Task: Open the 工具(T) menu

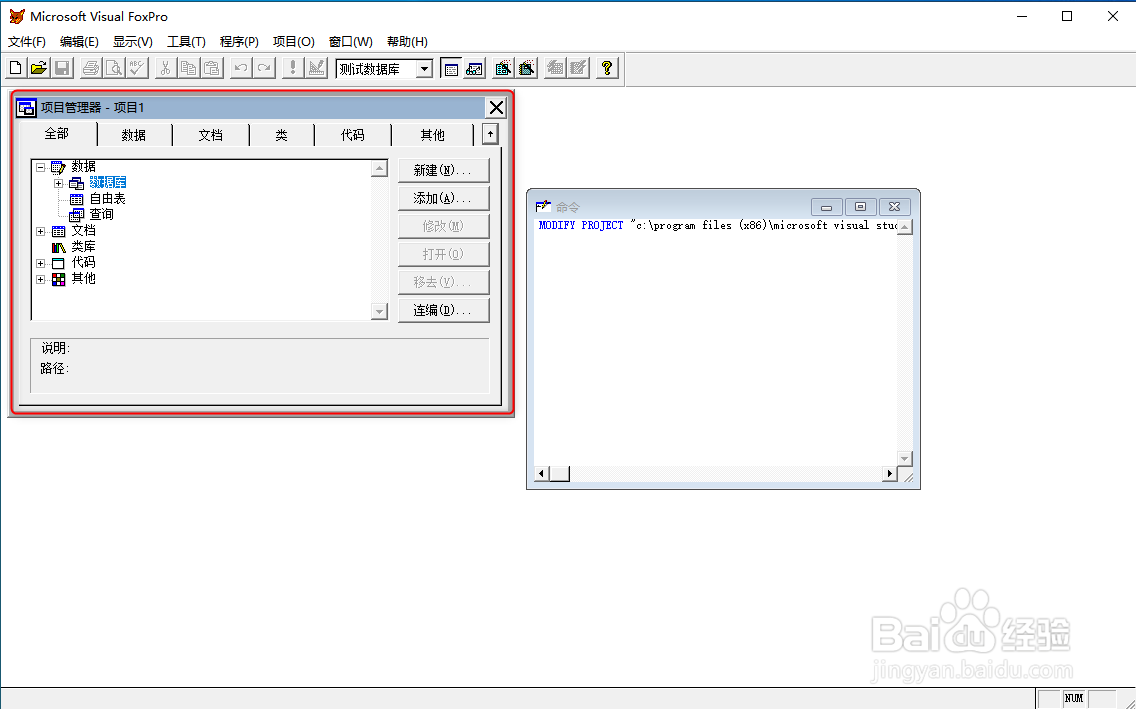Action: pyautogui.click(x=186, y=42)
